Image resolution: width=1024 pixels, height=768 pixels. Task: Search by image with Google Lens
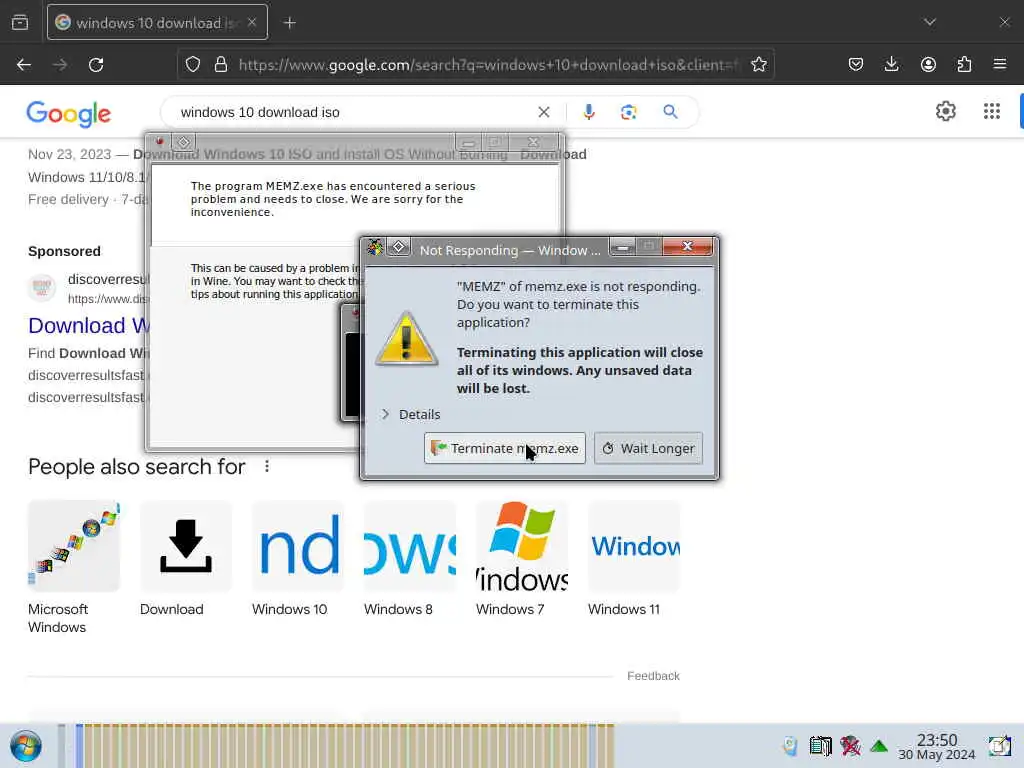click(628, 112)
